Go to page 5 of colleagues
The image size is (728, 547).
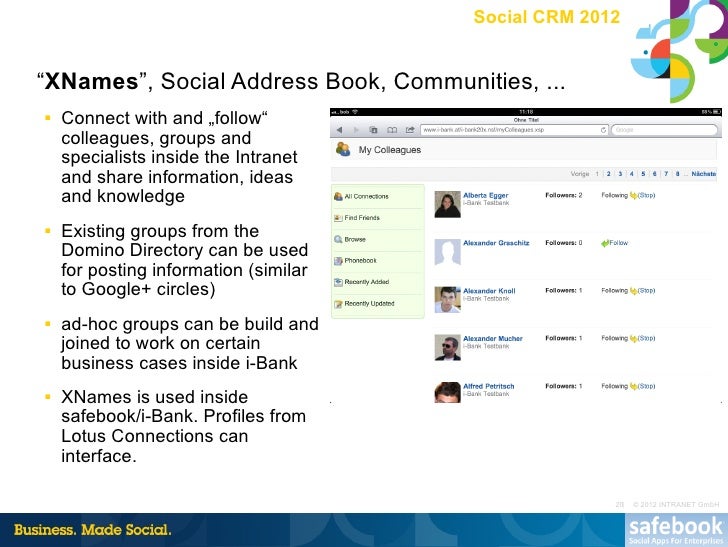tap(643, 174)
